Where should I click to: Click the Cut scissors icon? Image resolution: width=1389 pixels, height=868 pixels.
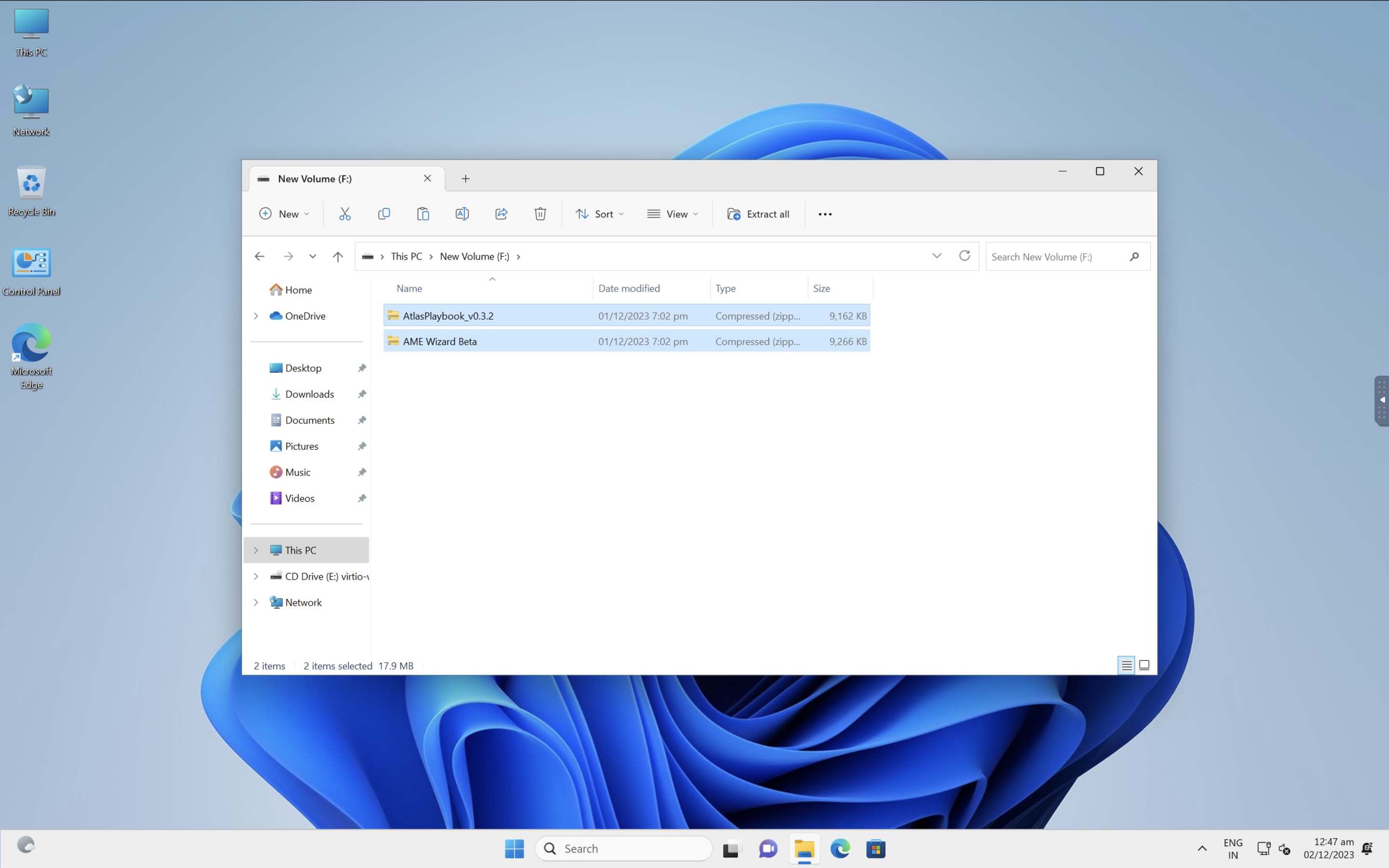345,213
